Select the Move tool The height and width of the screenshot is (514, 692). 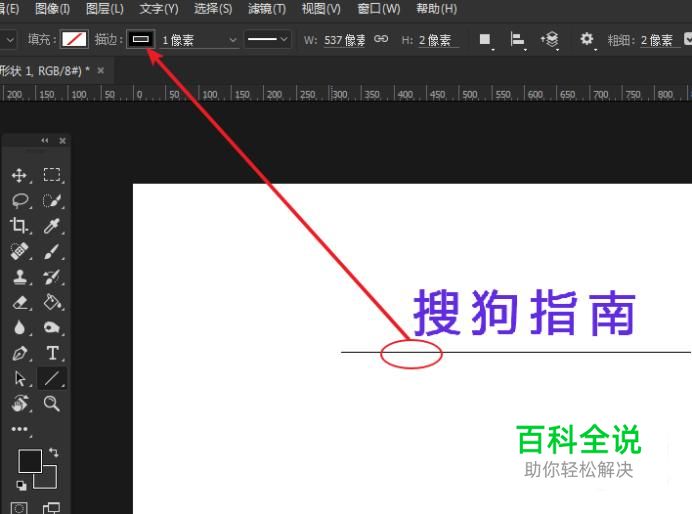(x=19, y=175)
